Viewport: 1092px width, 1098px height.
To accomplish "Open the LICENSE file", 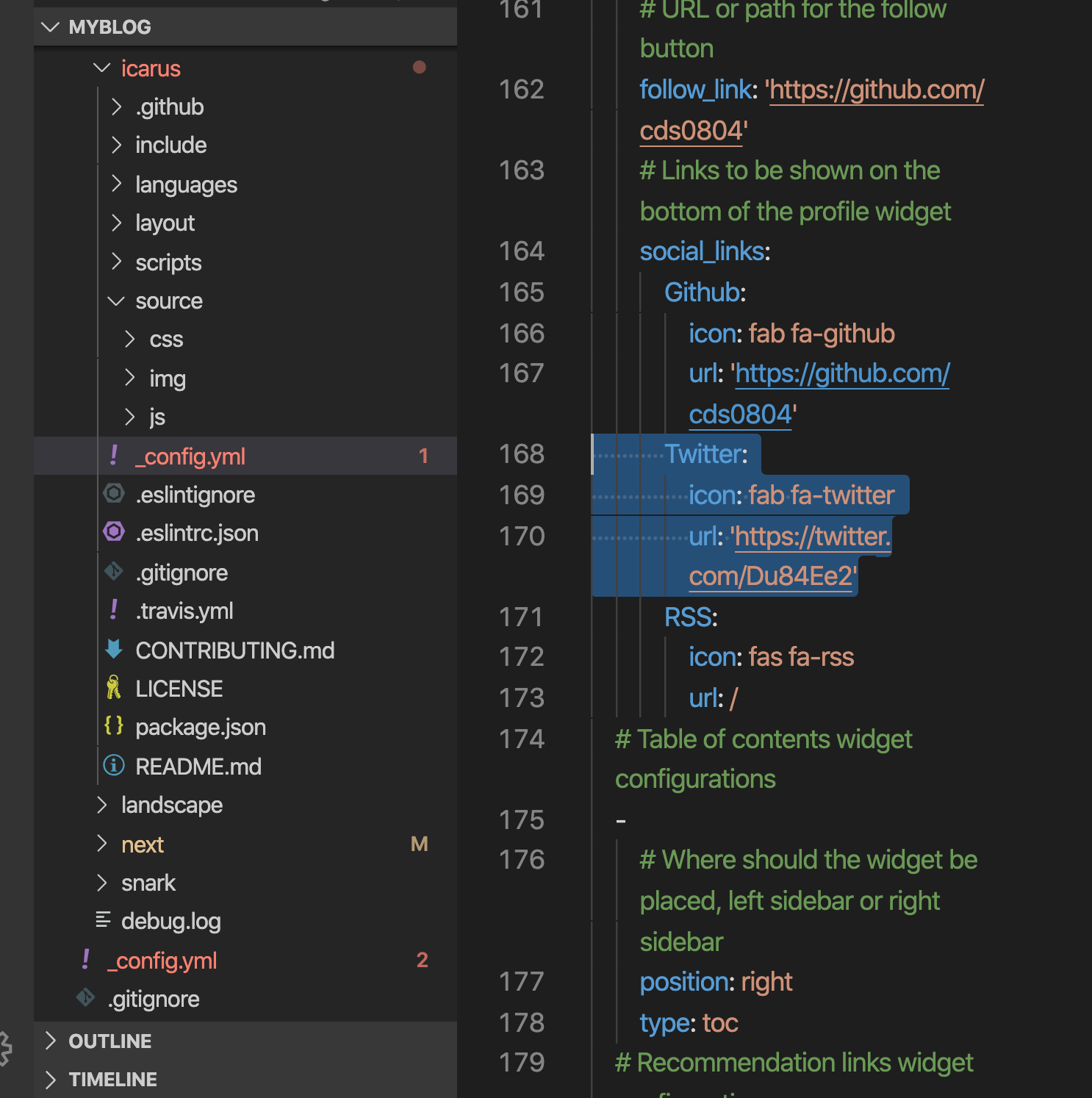I will (179, 689).
